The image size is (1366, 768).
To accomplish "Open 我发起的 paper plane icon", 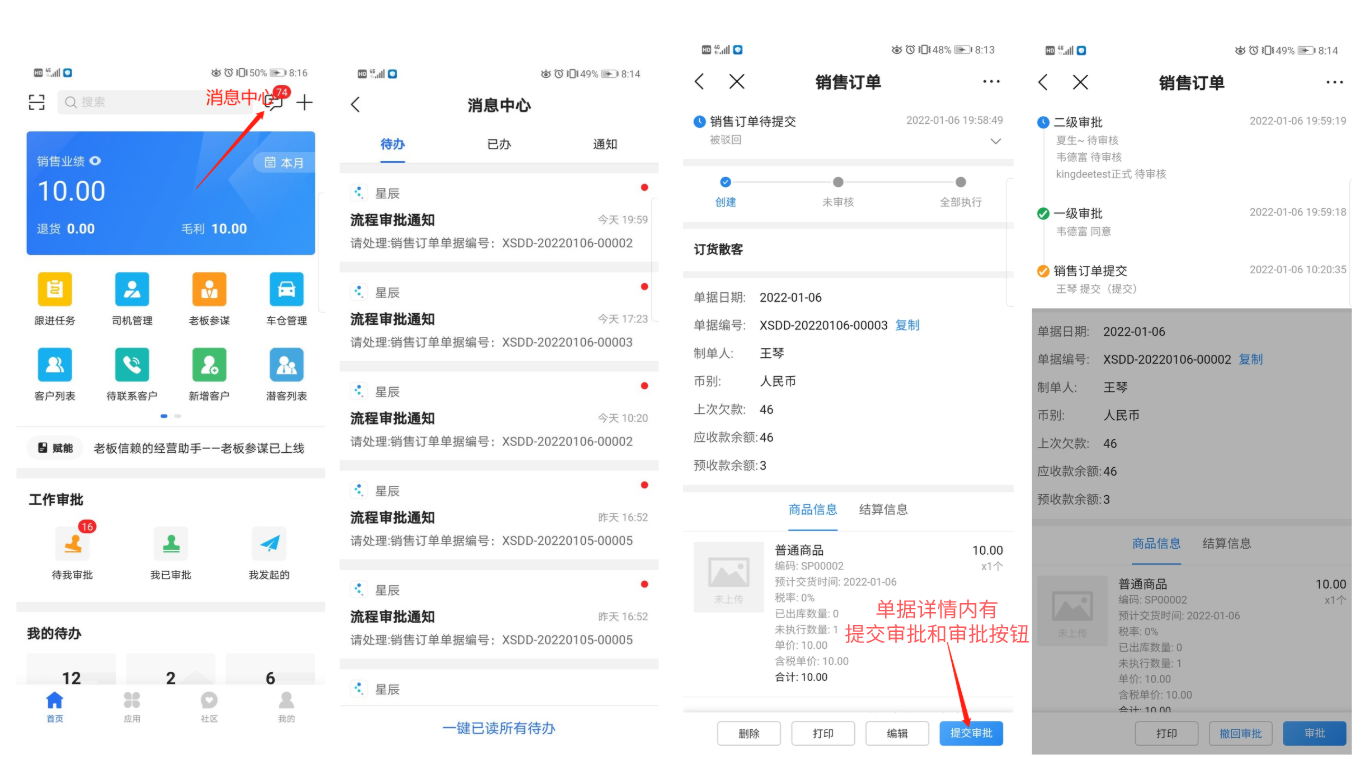I will tap(269, 545).
